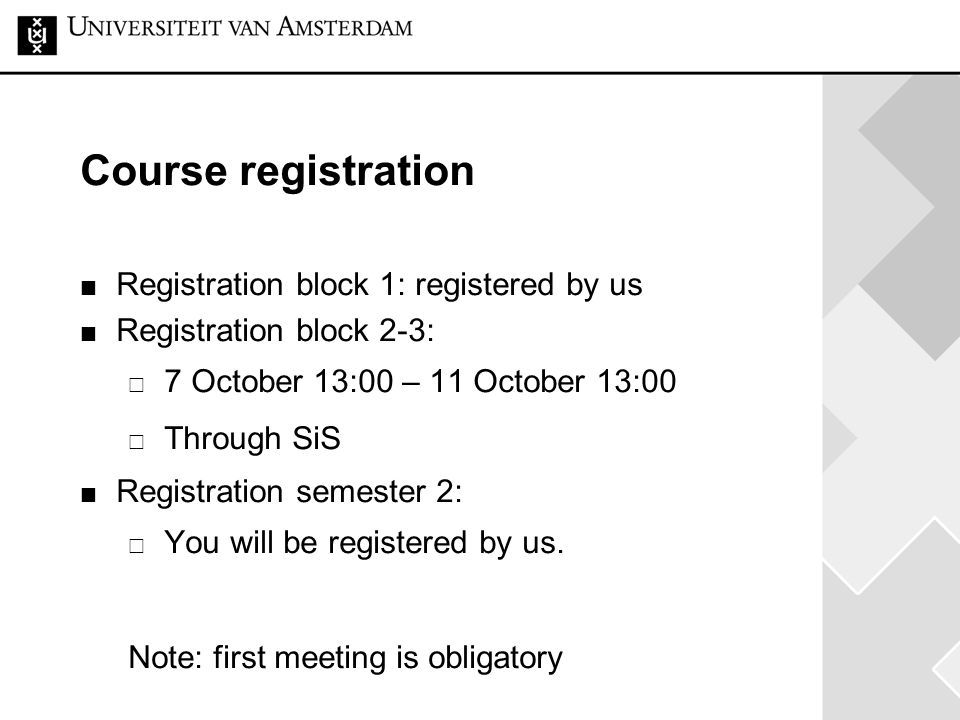The height and width of the screenshot is (720, 960).
Task: Click the hollow square bullet beside 7 October
Action: coord(137,385)
